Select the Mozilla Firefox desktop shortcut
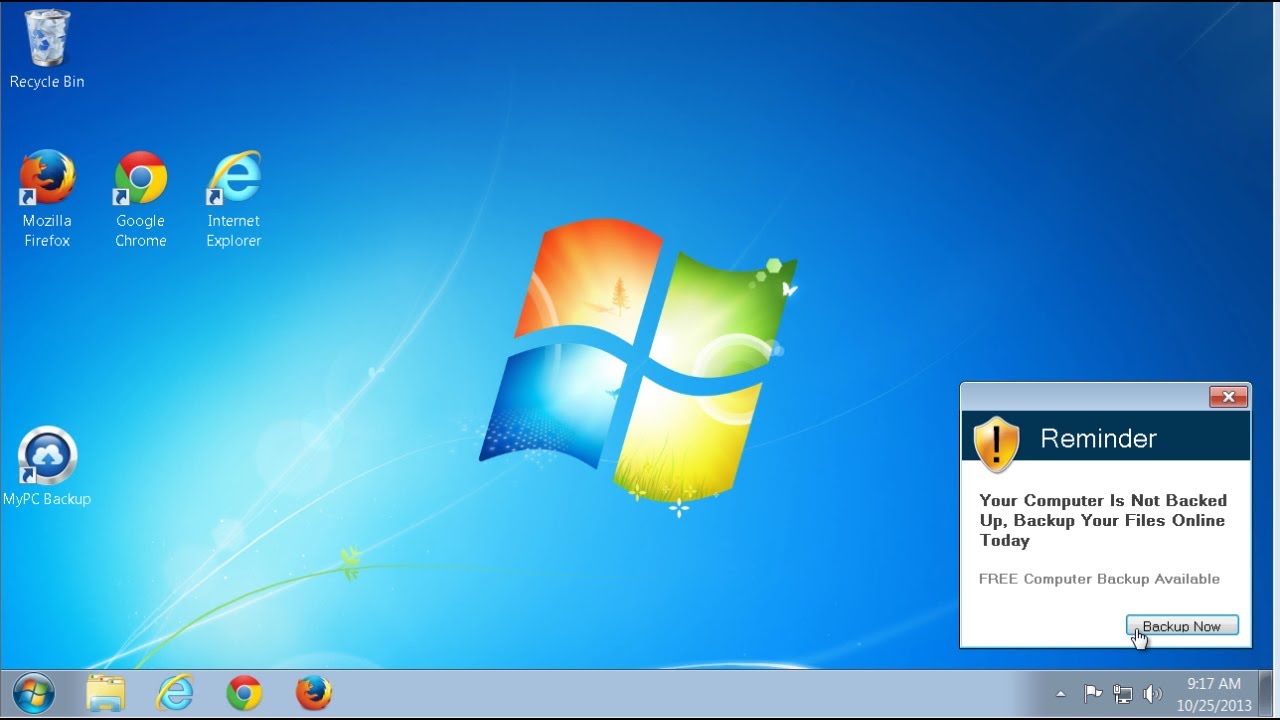The width and height of the screenshot is (1280, 720). [x=47, y=199]
